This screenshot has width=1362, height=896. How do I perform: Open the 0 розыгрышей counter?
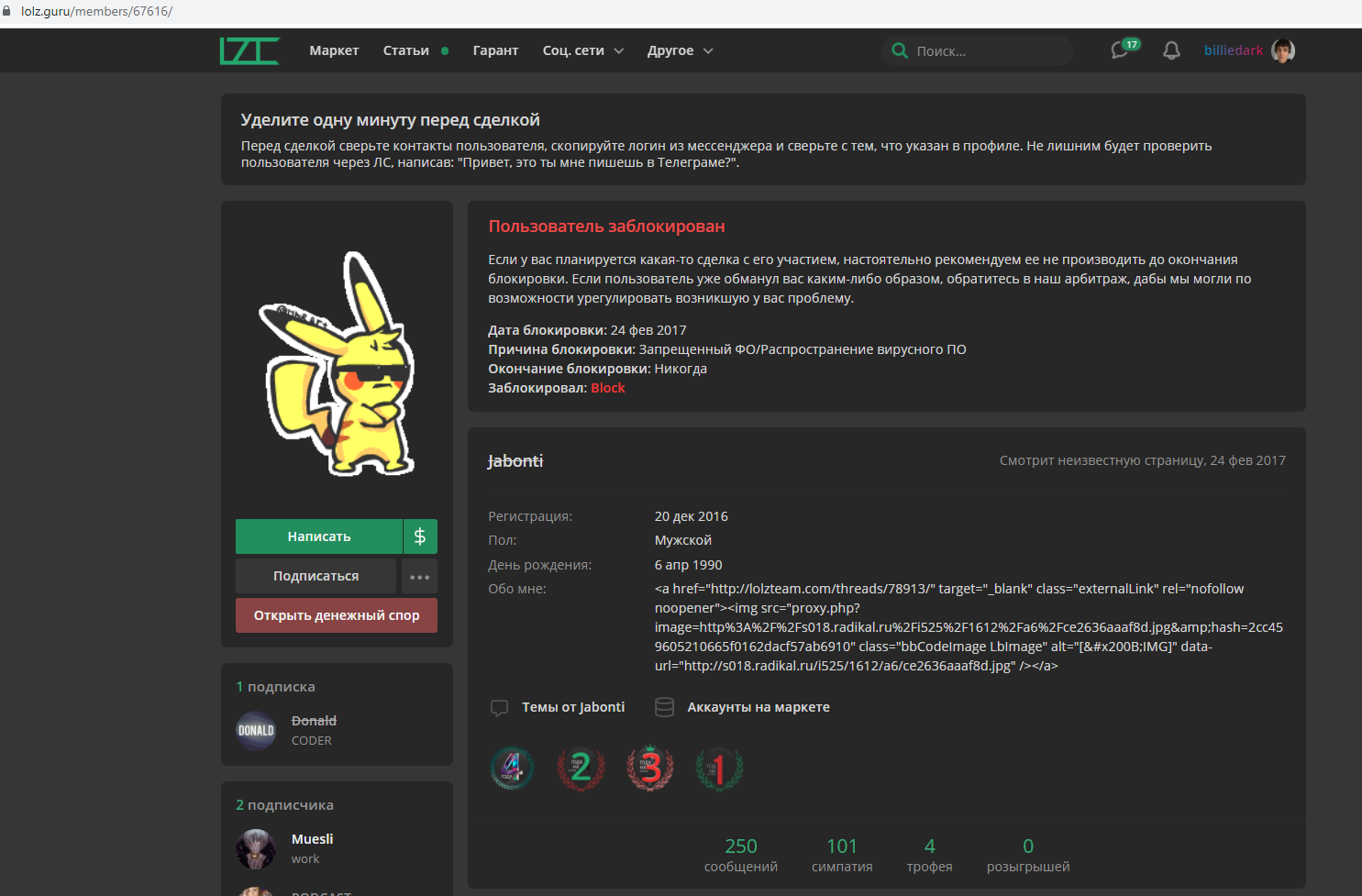pos(1028,854)
